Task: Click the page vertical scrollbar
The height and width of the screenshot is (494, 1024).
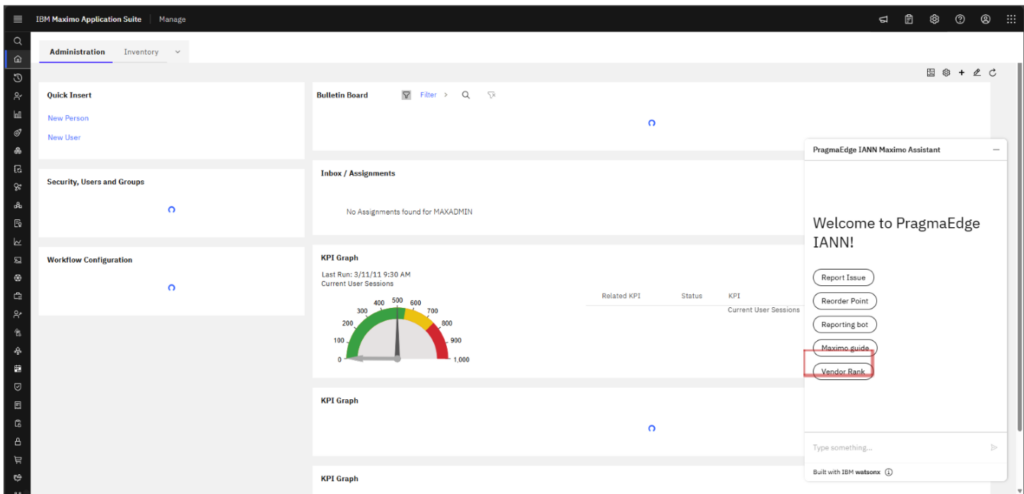Action: pyautogui.click(x=1019, y=248)
